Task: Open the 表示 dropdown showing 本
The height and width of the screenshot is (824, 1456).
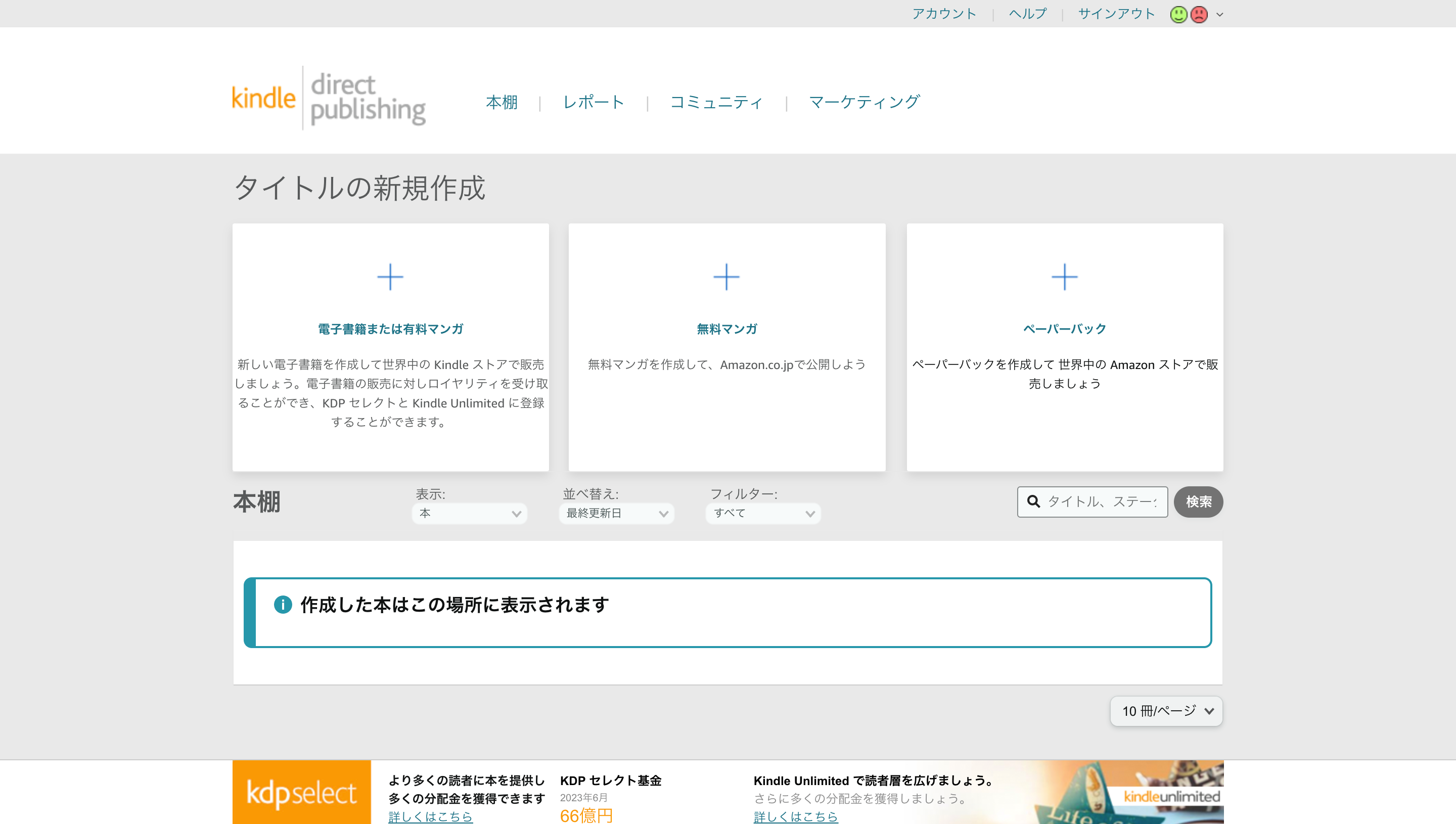Action: tap(469, 513)
